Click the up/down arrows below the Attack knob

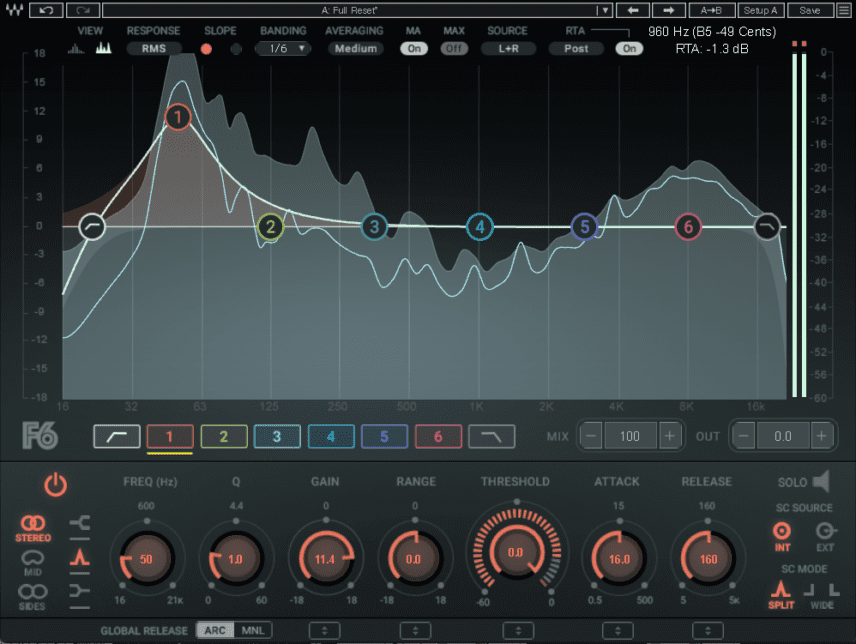[x=618, y=630]
